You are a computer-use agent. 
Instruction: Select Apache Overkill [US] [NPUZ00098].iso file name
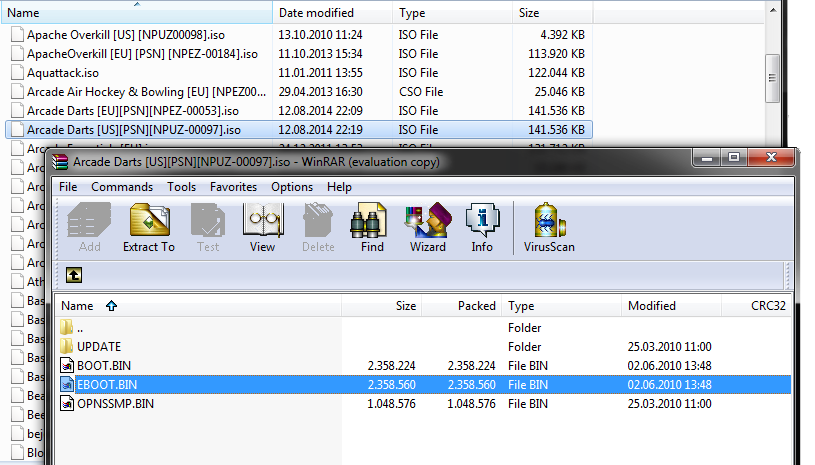[126, 35]
